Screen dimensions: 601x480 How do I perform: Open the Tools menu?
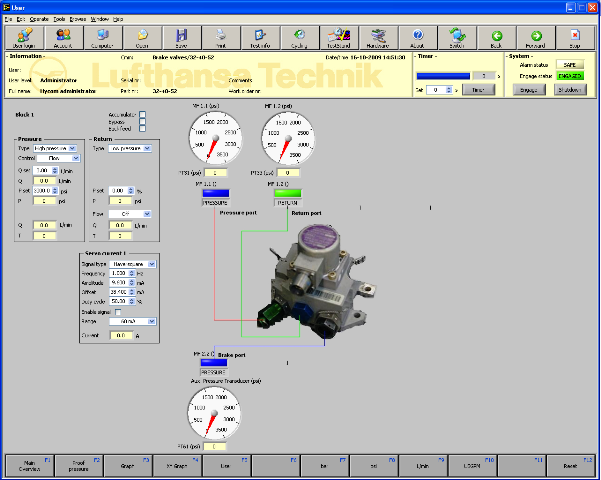pyautogui.click(x=59, y=19)
